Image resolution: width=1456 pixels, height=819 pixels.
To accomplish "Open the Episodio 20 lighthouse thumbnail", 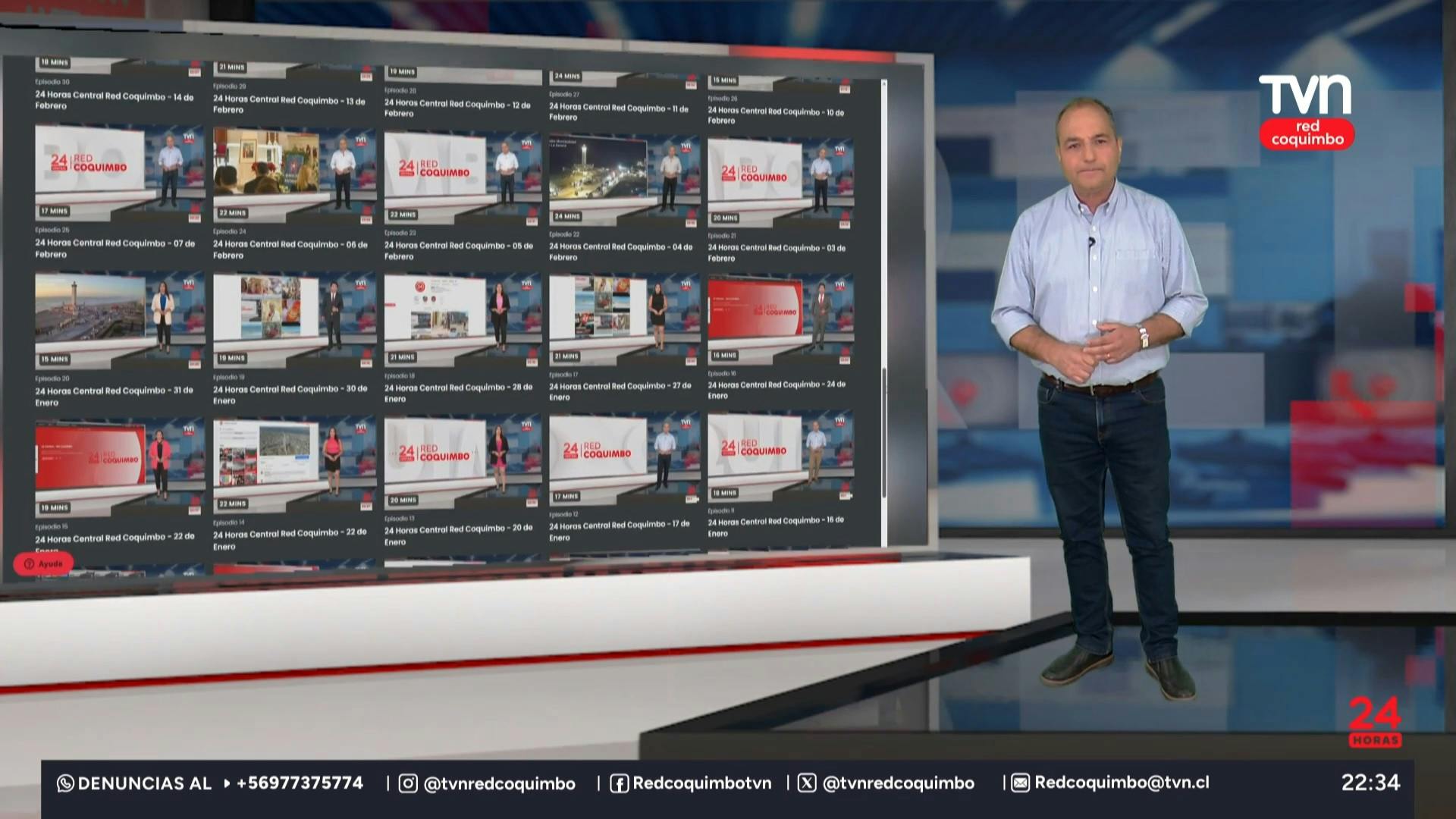I will pos(119,321).
